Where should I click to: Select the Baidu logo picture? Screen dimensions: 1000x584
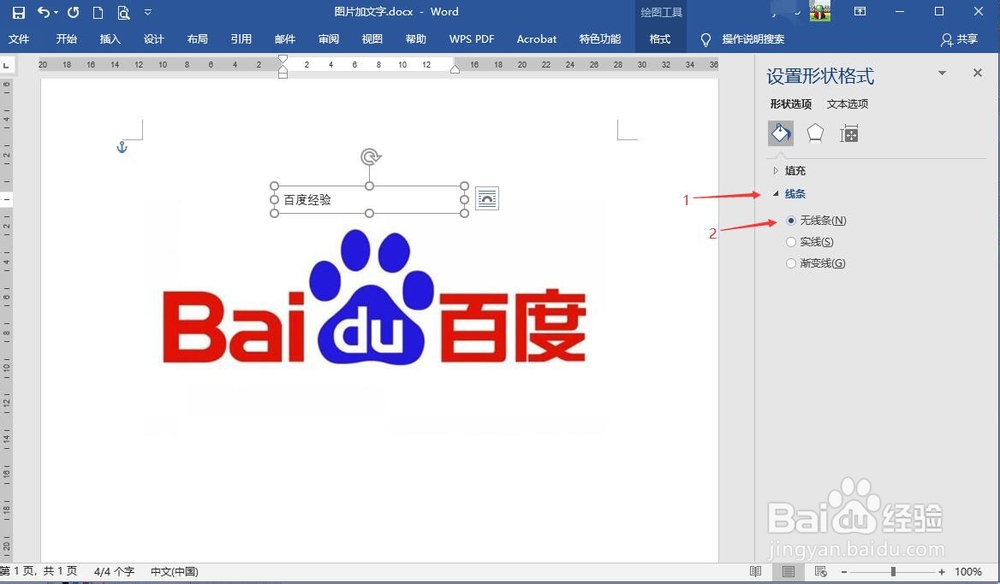pyautogui.click(x=374, y=298)
